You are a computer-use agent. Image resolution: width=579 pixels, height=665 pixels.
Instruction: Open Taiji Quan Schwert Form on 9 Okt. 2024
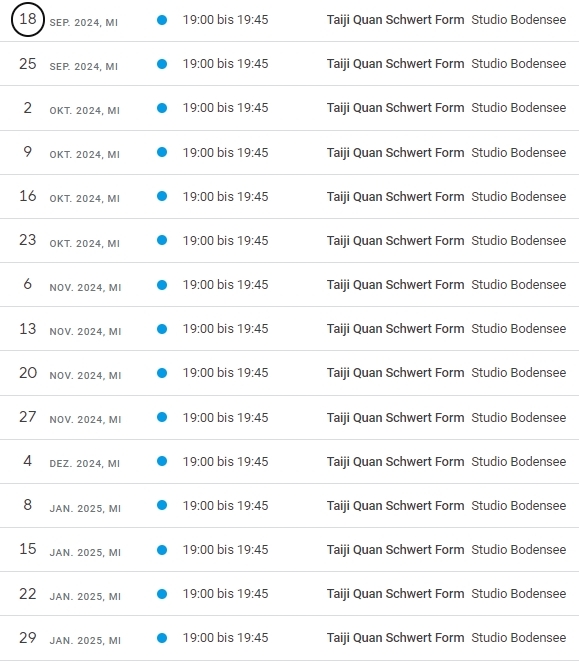point(395,153)
